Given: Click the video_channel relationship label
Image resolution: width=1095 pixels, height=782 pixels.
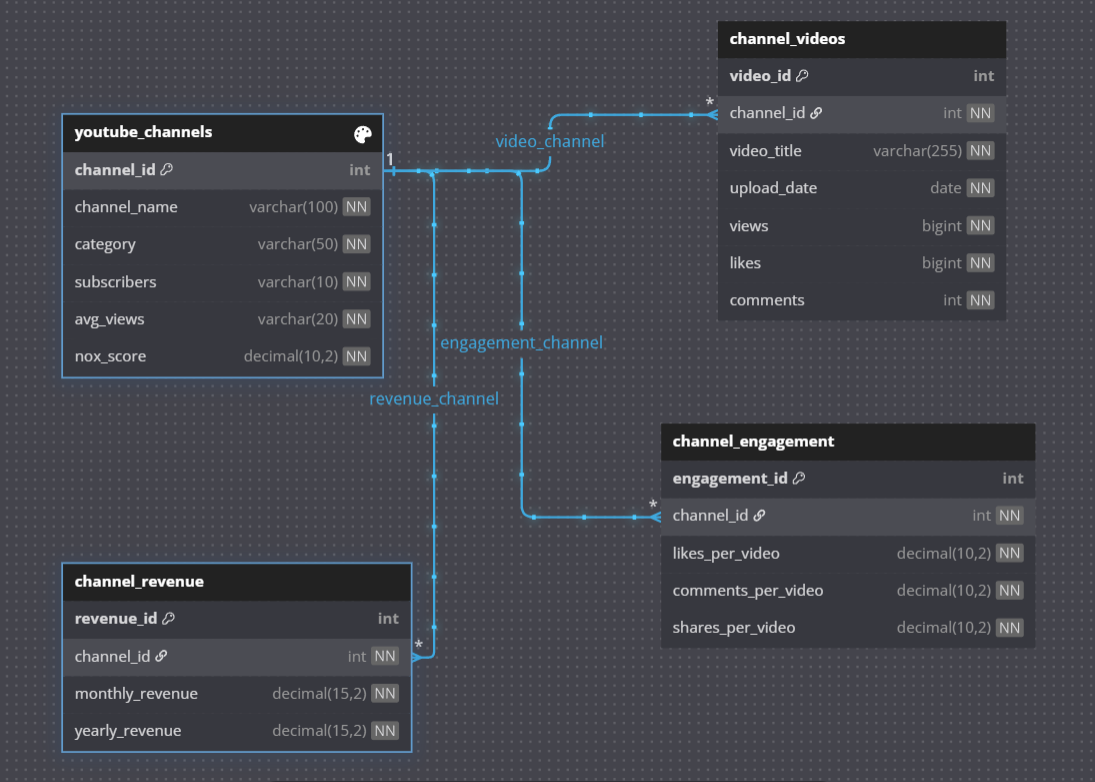Looking at the screenshot, I should [x=550, y=142].
